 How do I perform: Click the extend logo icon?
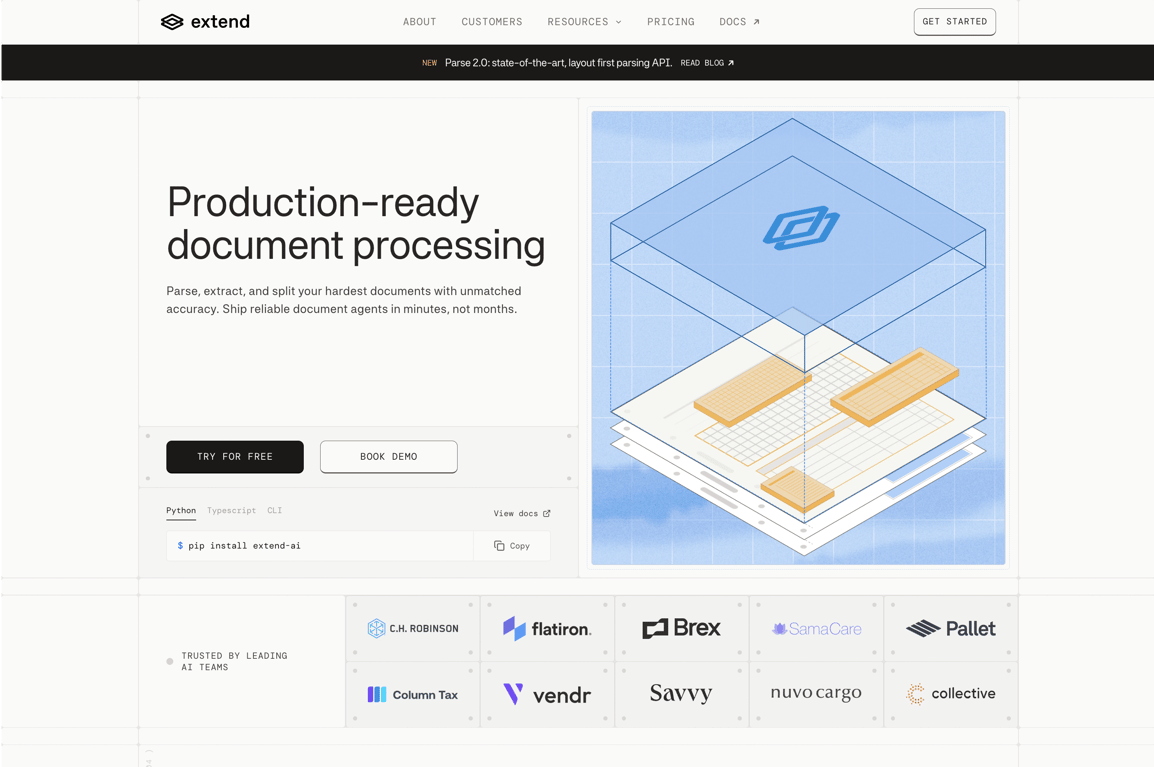coord(171,22)
